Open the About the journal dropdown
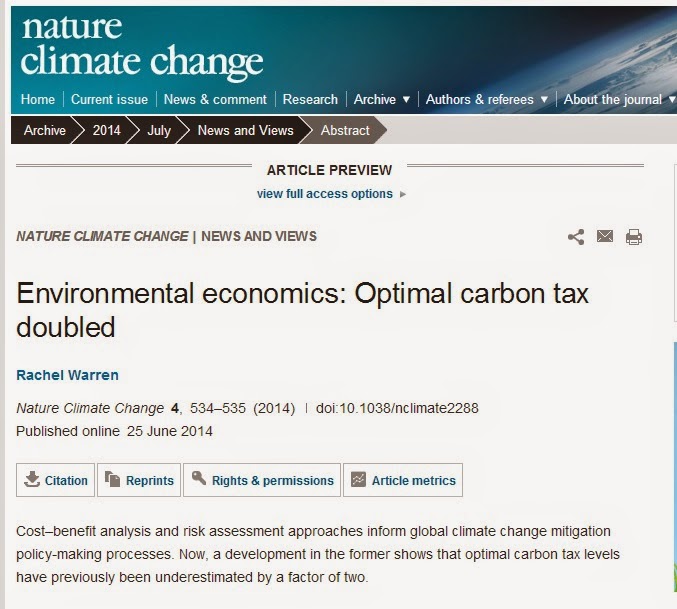 [620, 100]
